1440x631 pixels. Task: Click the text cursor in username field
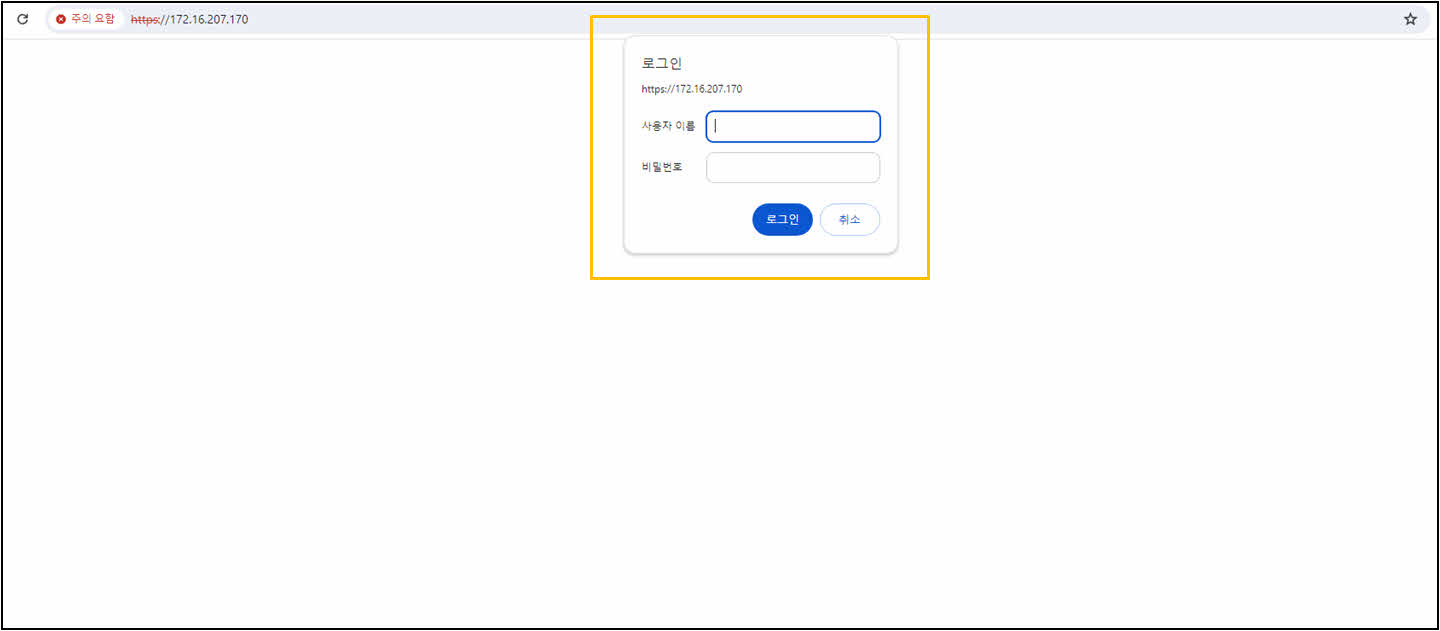point(716,127)
